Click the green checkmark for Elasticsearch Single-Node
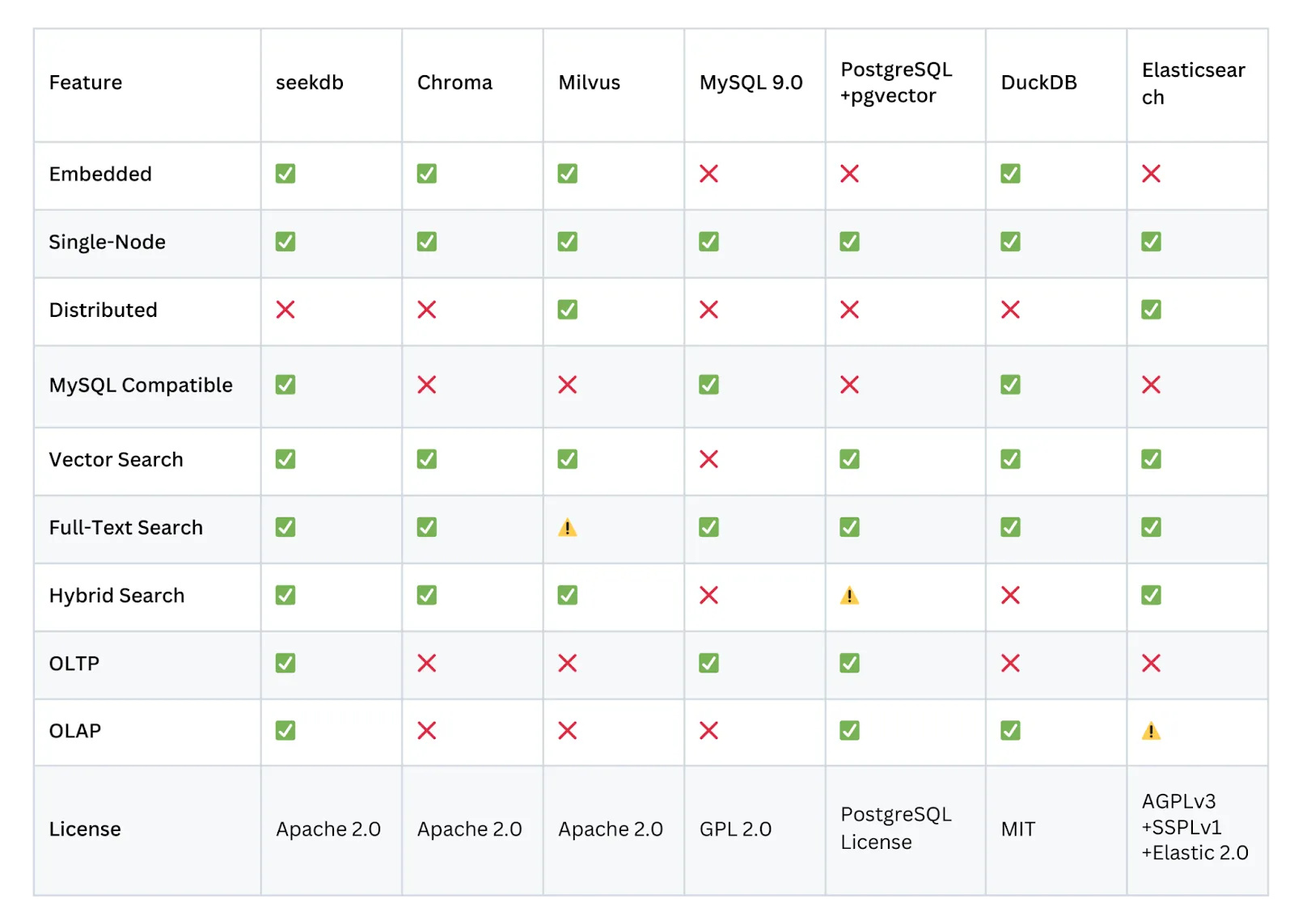Image resolution: width=1294 pixels, height=924 pixels. 1151,242
